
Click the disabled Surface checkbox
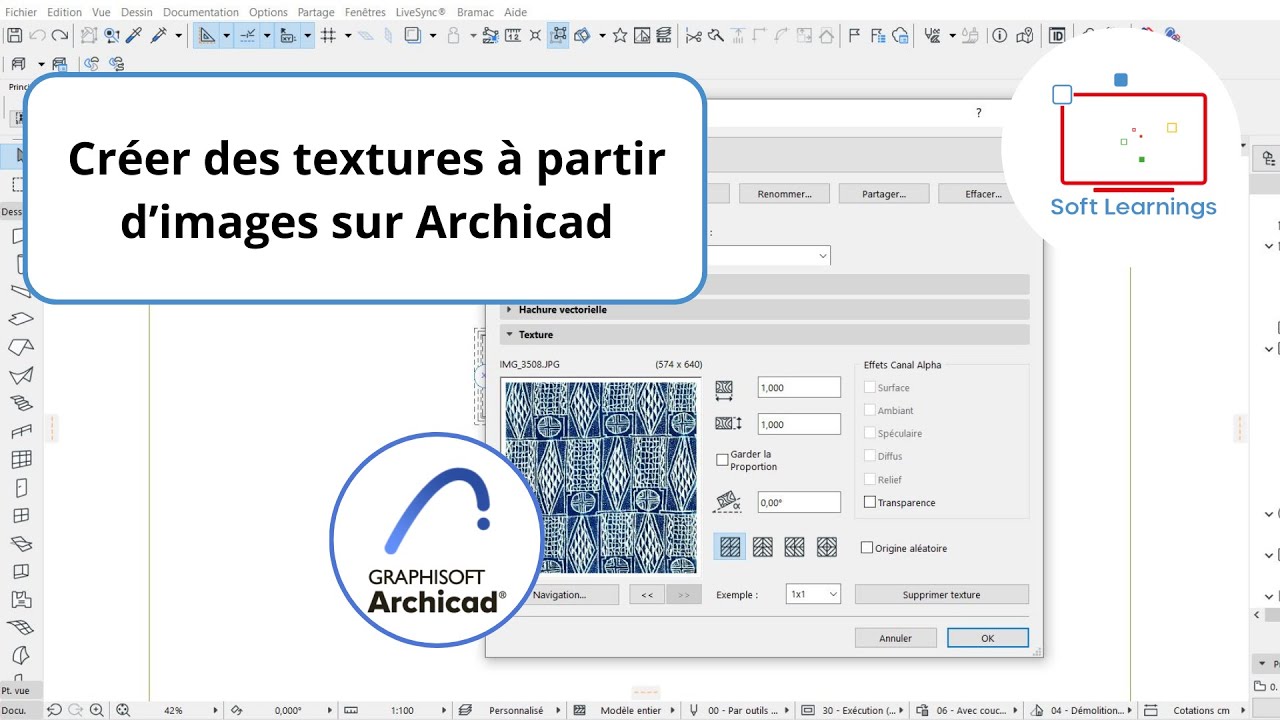click(x=870, y=387)
